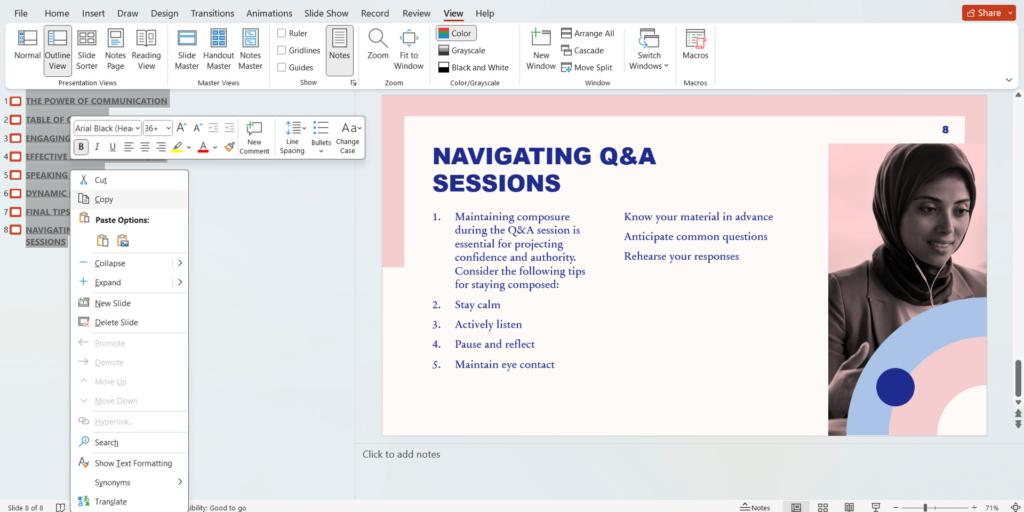Toggle the Gridlines checkbox

coord(282,50)
